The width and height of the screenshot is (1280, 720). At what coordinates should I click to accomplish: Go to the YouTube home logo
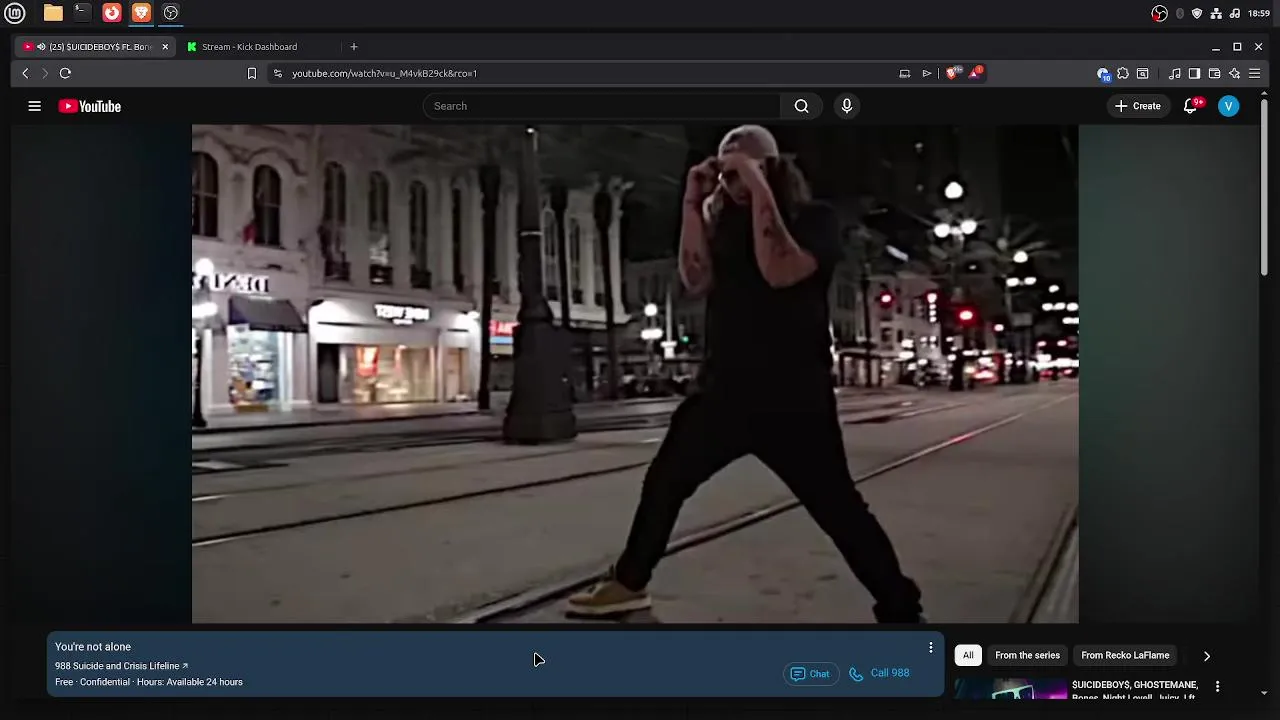90,106
